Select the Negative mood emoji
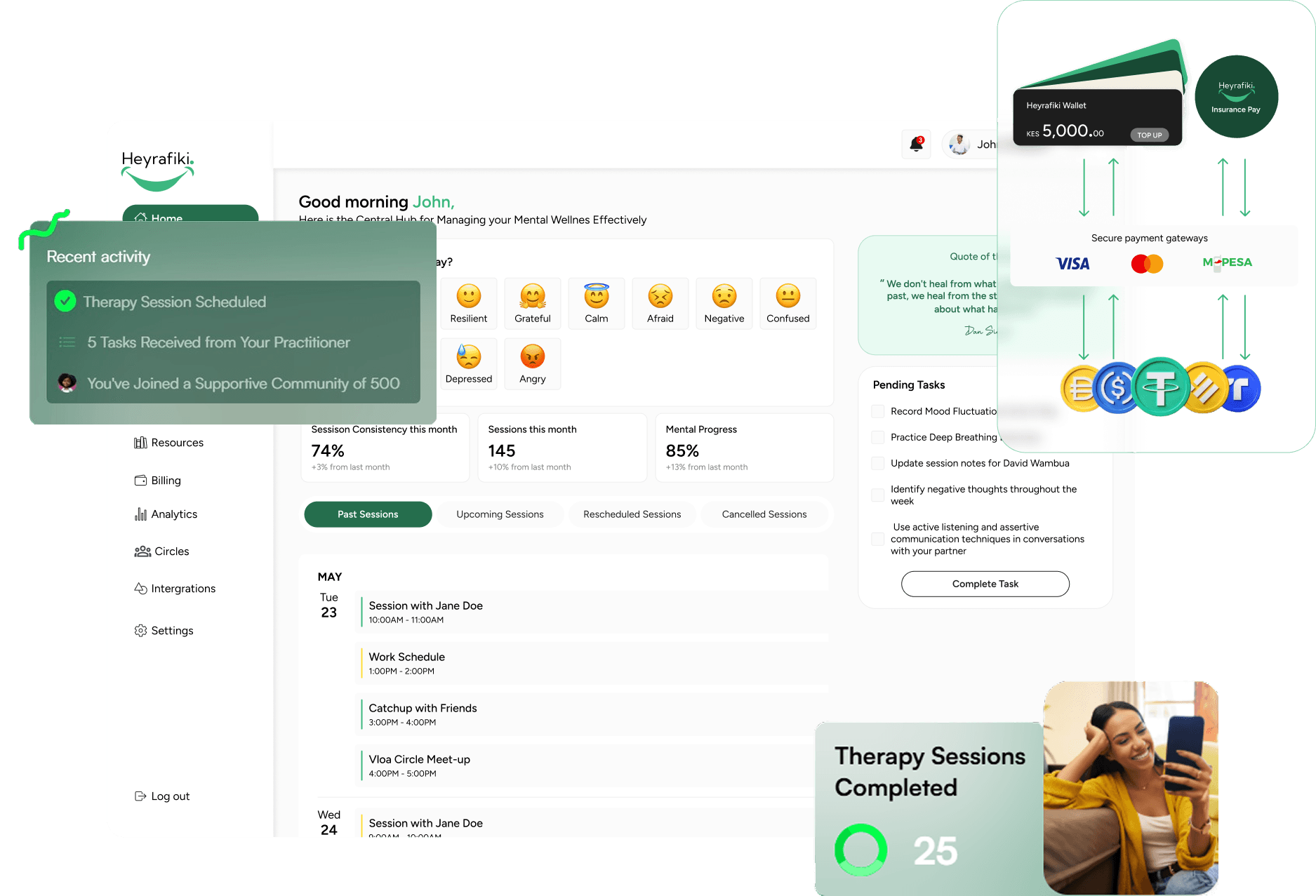The image size is (1316, 896). [724, 303]
